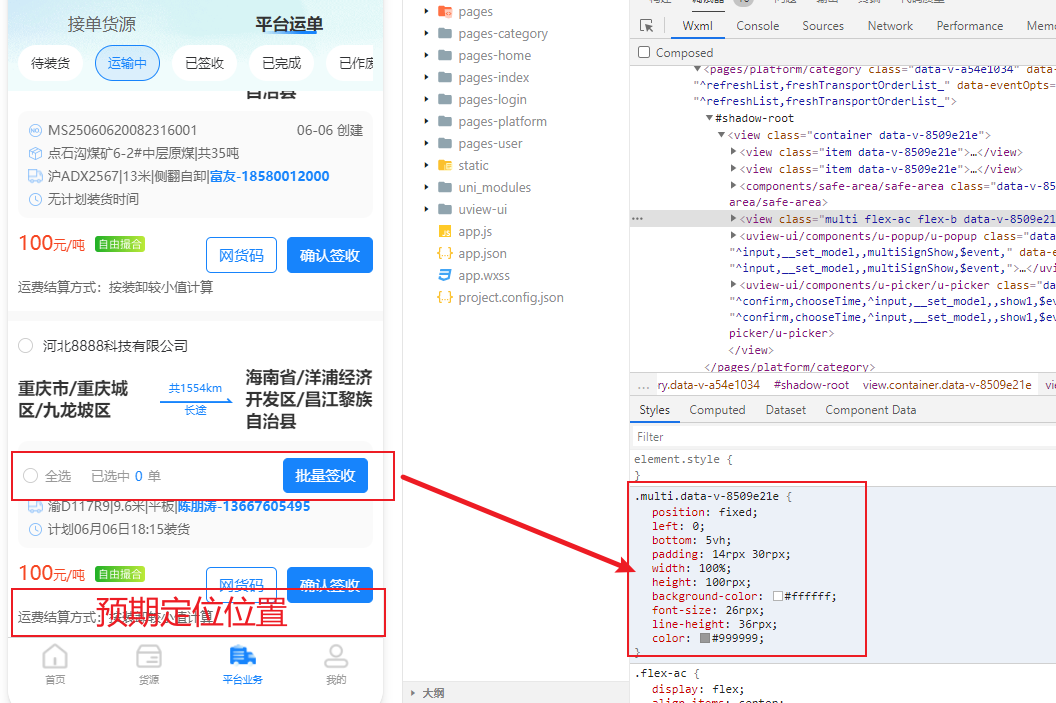Click view.container.data-v-8509e21e breadcrumb
The image size is (1056, 703).
tap(947, 385)
